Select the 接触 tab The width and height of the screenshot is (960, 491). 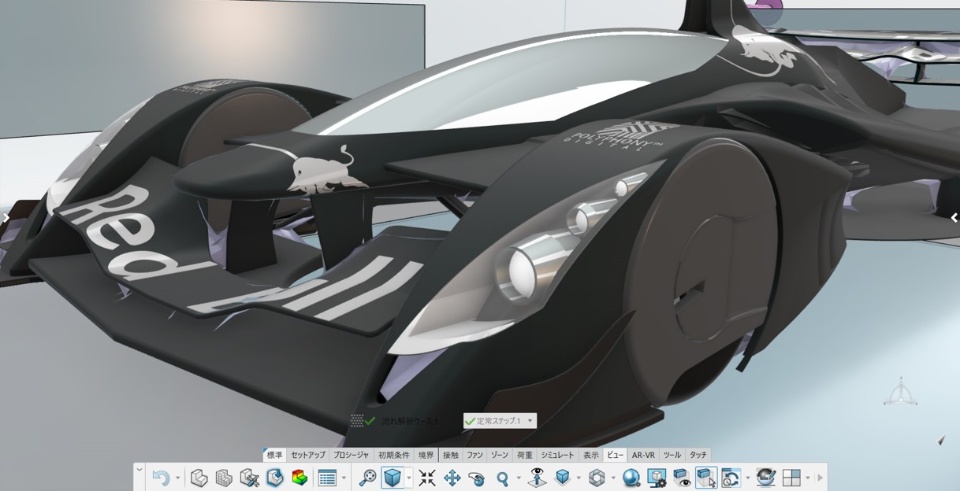451,455
